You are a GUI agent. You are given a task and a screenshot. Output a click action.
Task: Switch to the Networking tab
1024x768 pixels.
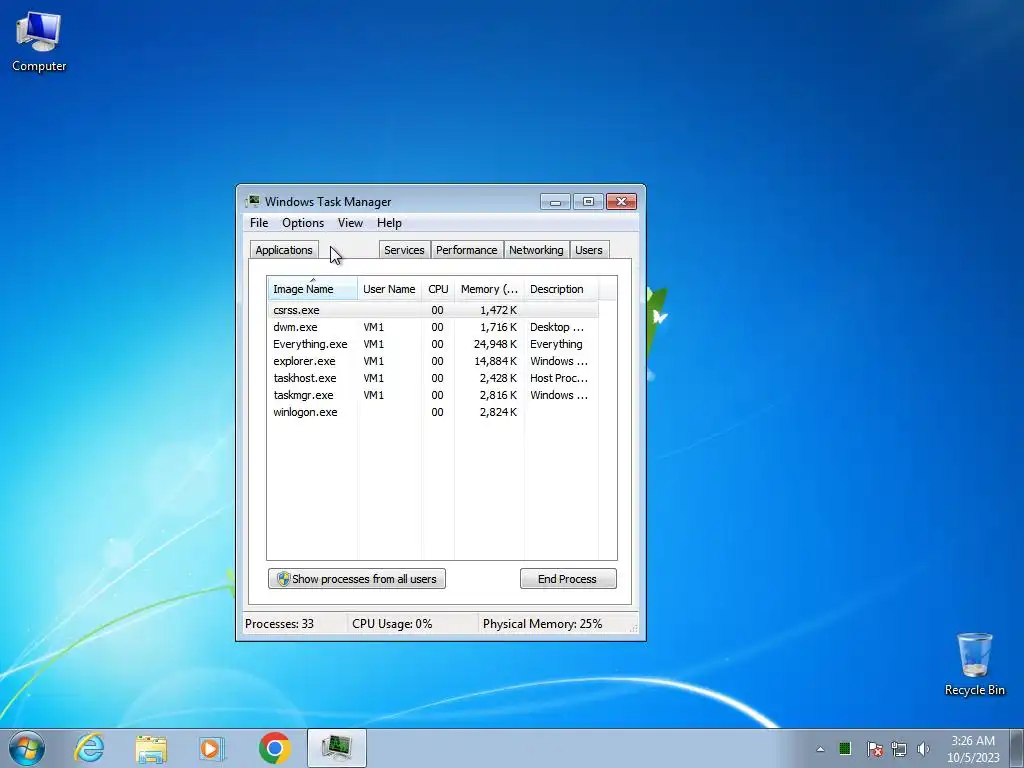536,250
